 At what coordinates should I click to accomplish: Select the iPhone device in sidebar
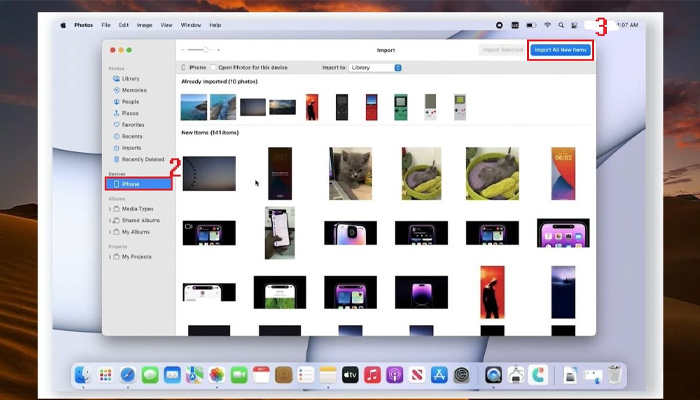pos(138,184)
